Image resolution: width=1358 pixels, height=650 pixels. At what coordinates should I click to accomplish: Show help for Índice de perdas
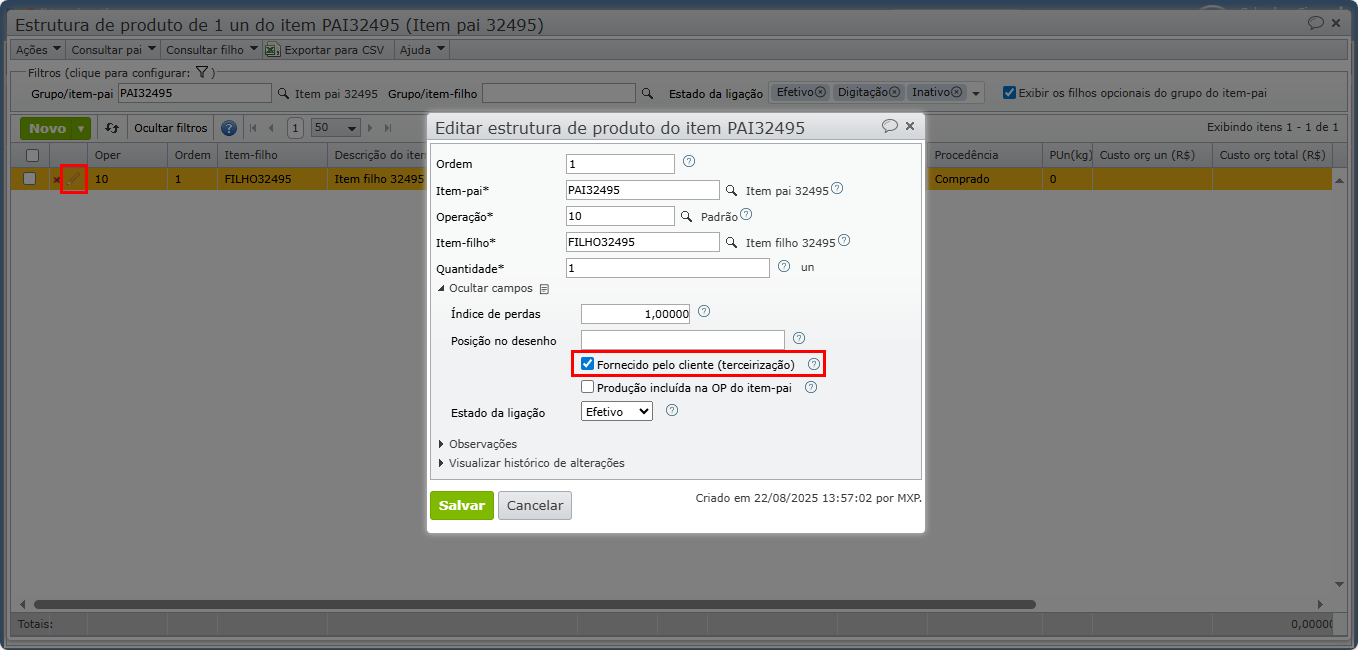click(704, 311)
